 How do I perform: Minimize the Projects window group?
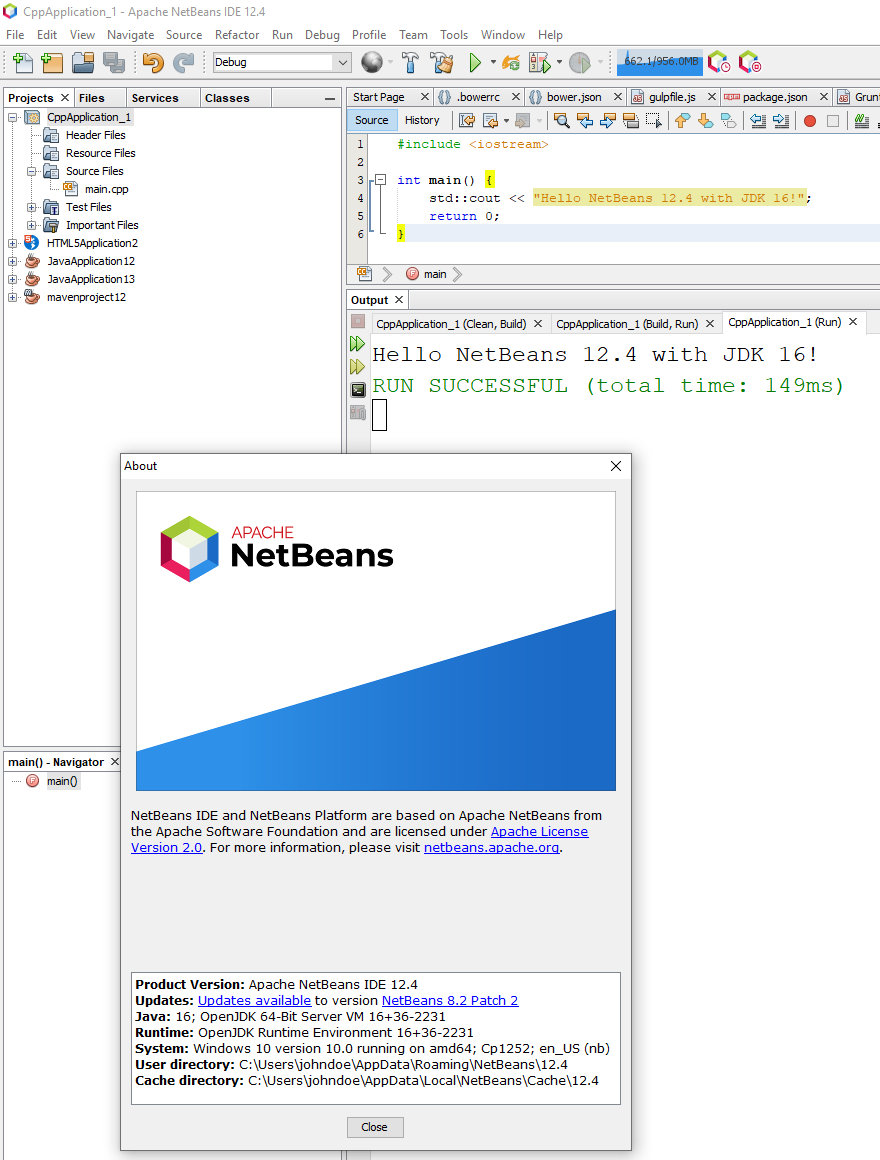click(x=330, y=98)
